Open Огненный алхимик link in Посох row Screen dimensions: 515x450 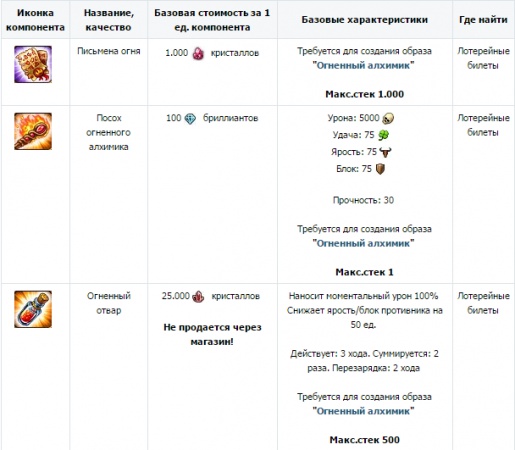point(363,243)
